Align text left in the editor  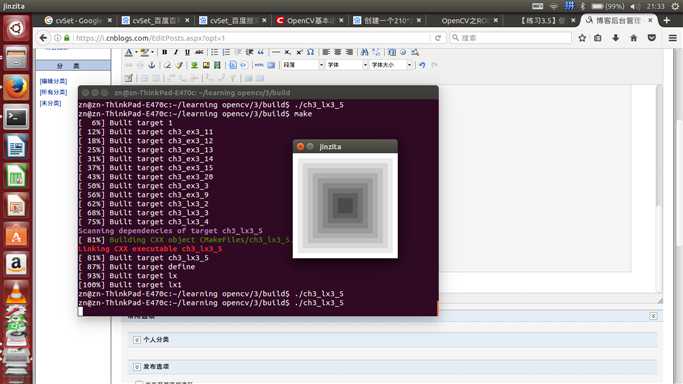pyautogui.click(x=326, y=52)
